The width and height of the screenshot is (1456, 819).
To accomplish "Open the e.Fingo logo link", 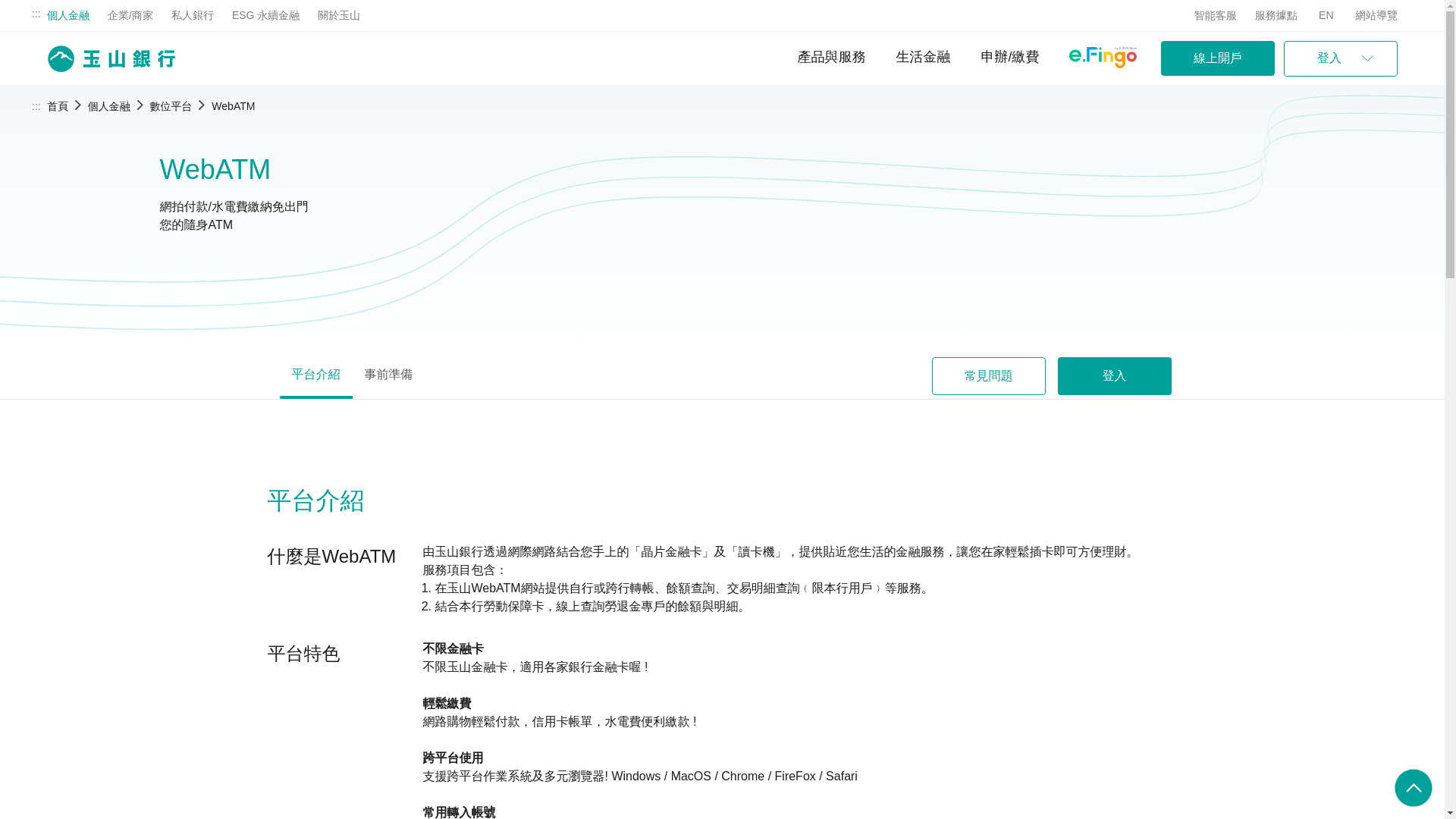I will click(x=1103, y=58).
